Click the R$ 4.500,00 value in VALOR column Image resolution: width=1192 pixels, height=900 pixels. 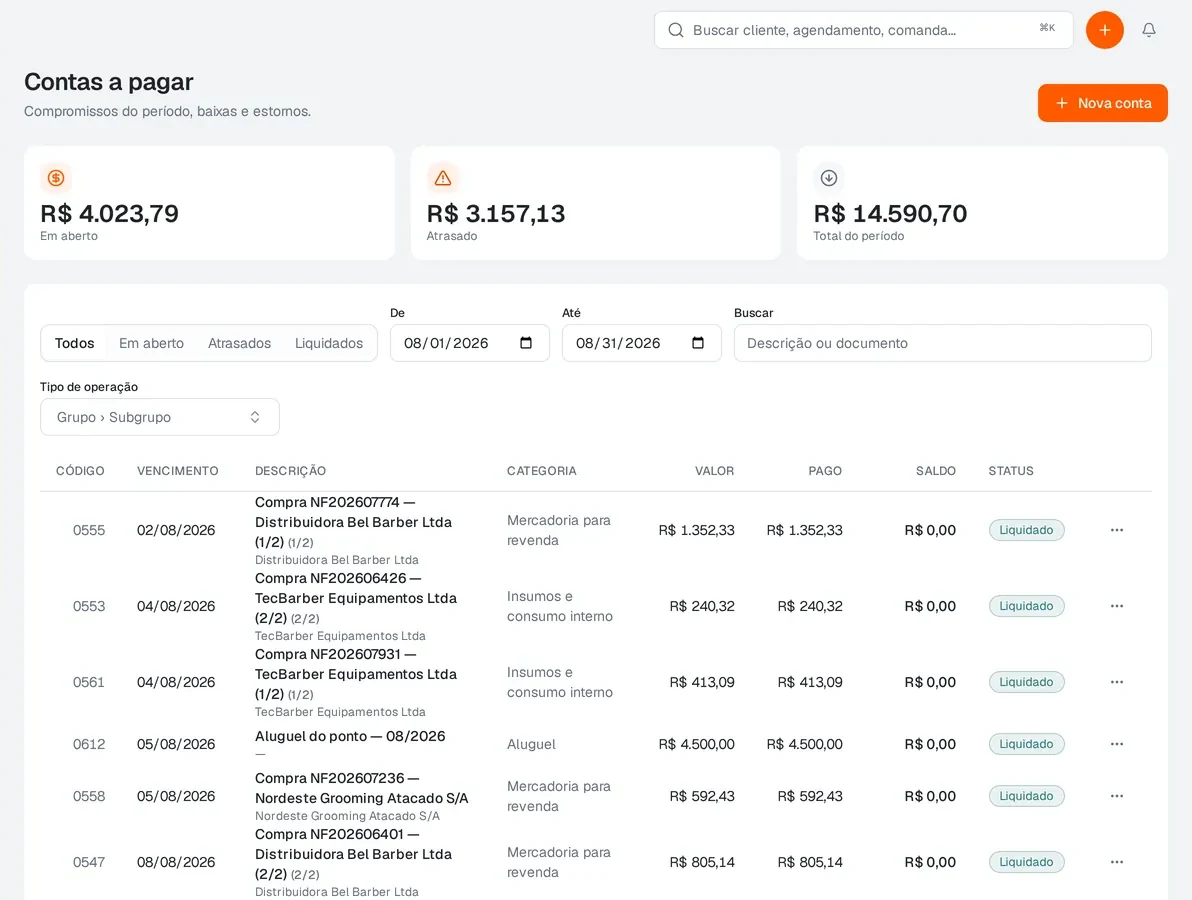(696, 744)
